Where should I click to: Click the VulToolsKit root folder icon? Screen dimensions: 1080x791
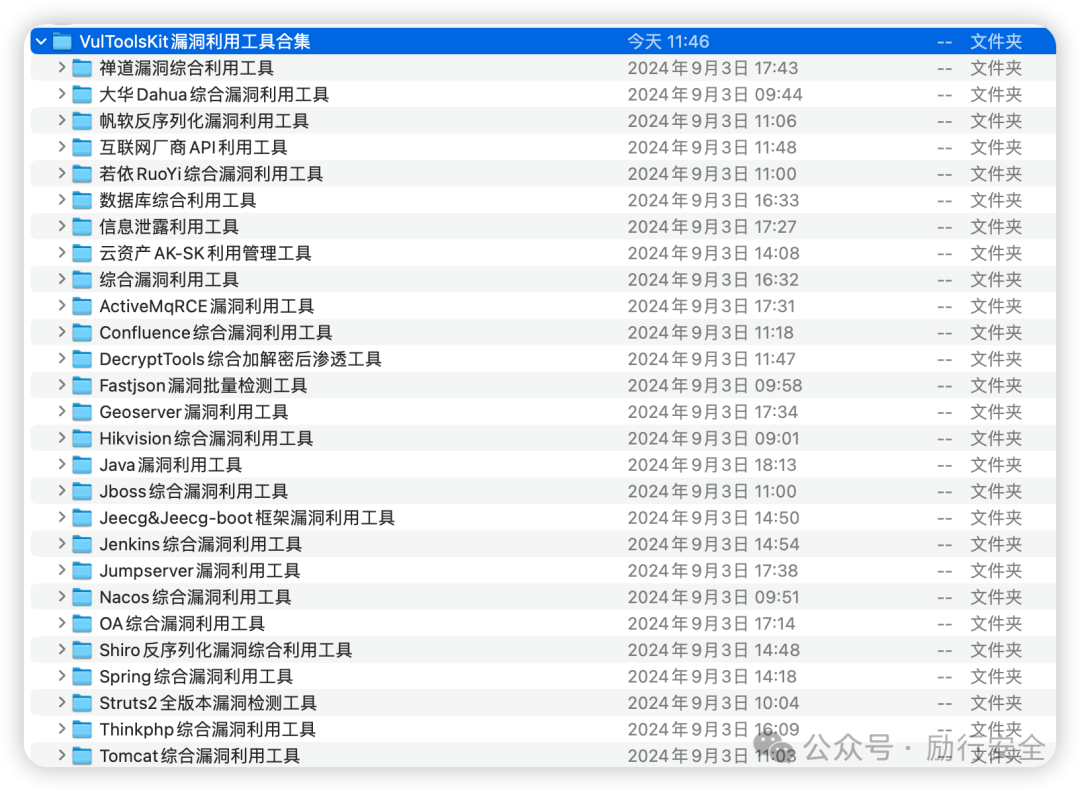(x=63, y=42)
